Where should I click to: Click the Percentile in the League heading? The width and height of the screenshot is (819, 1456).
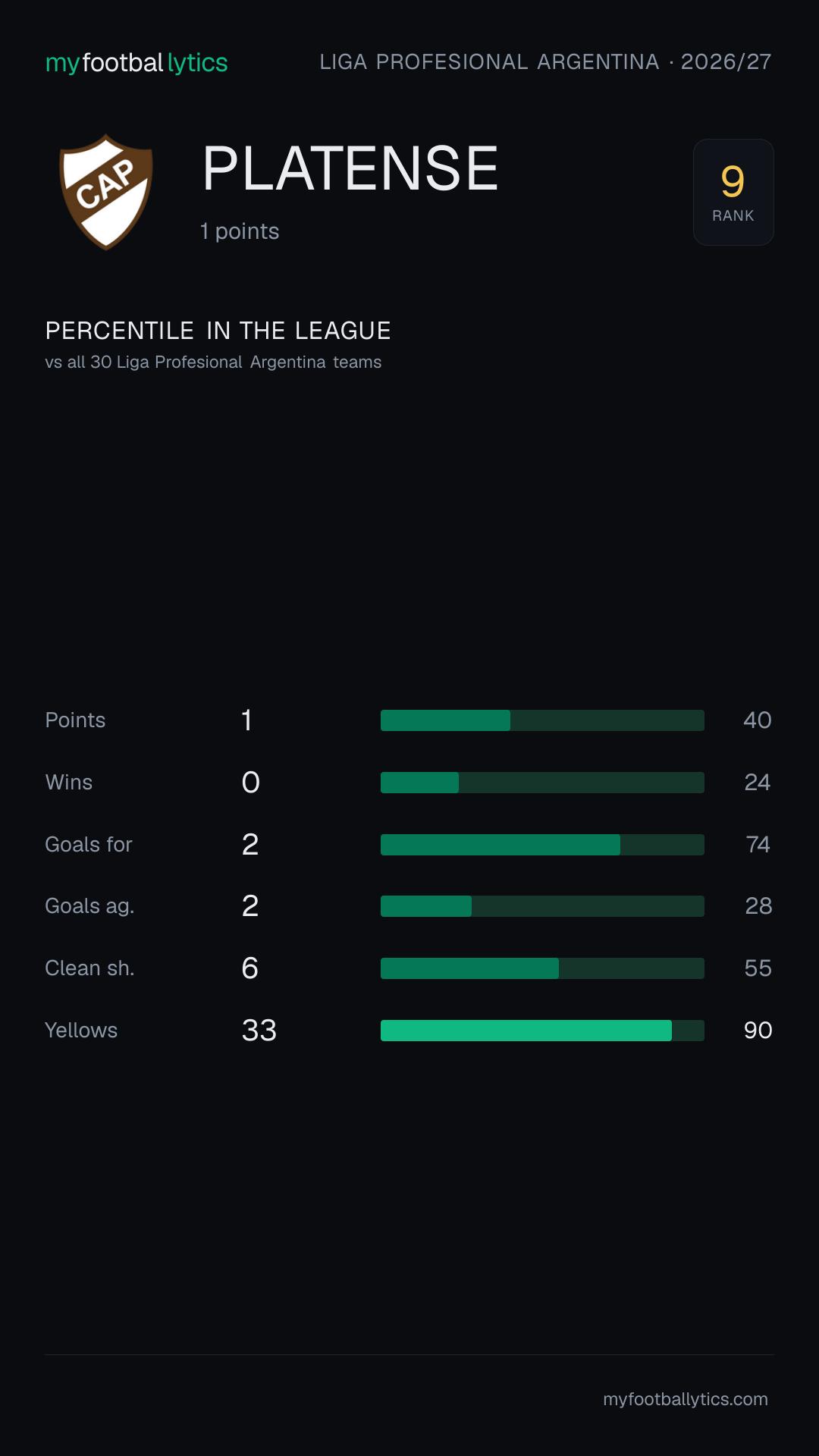coord(218,331)
